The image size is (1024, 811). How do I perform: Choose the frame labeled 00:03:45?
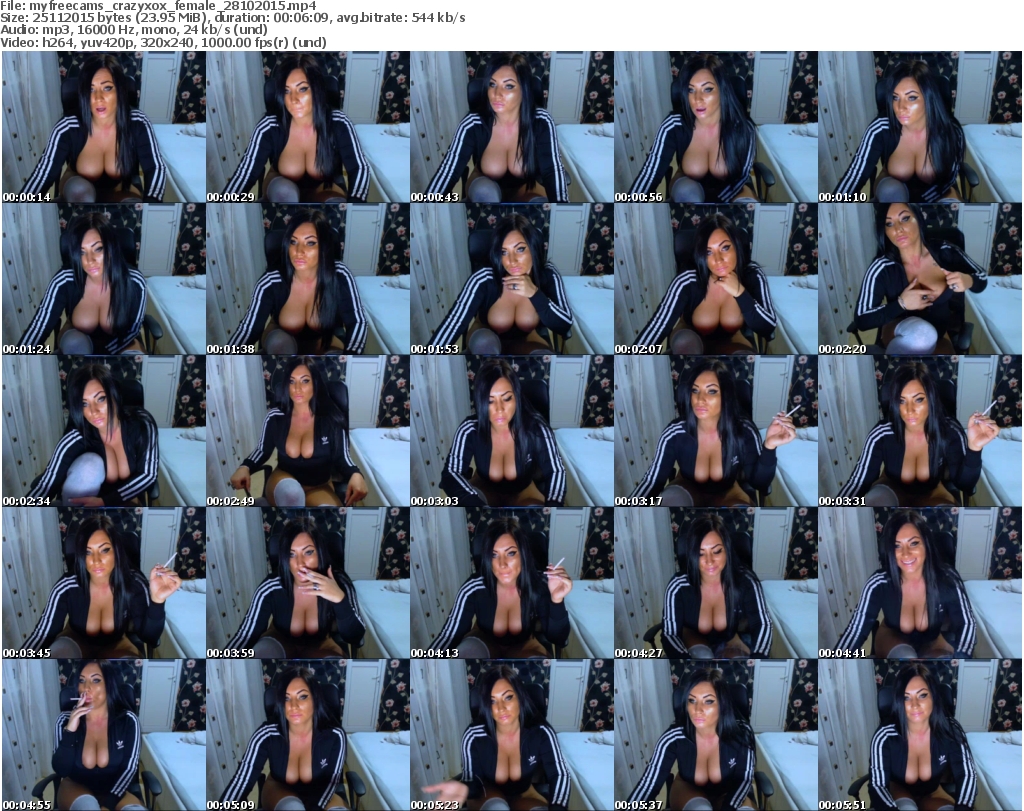tap(104, 583)
